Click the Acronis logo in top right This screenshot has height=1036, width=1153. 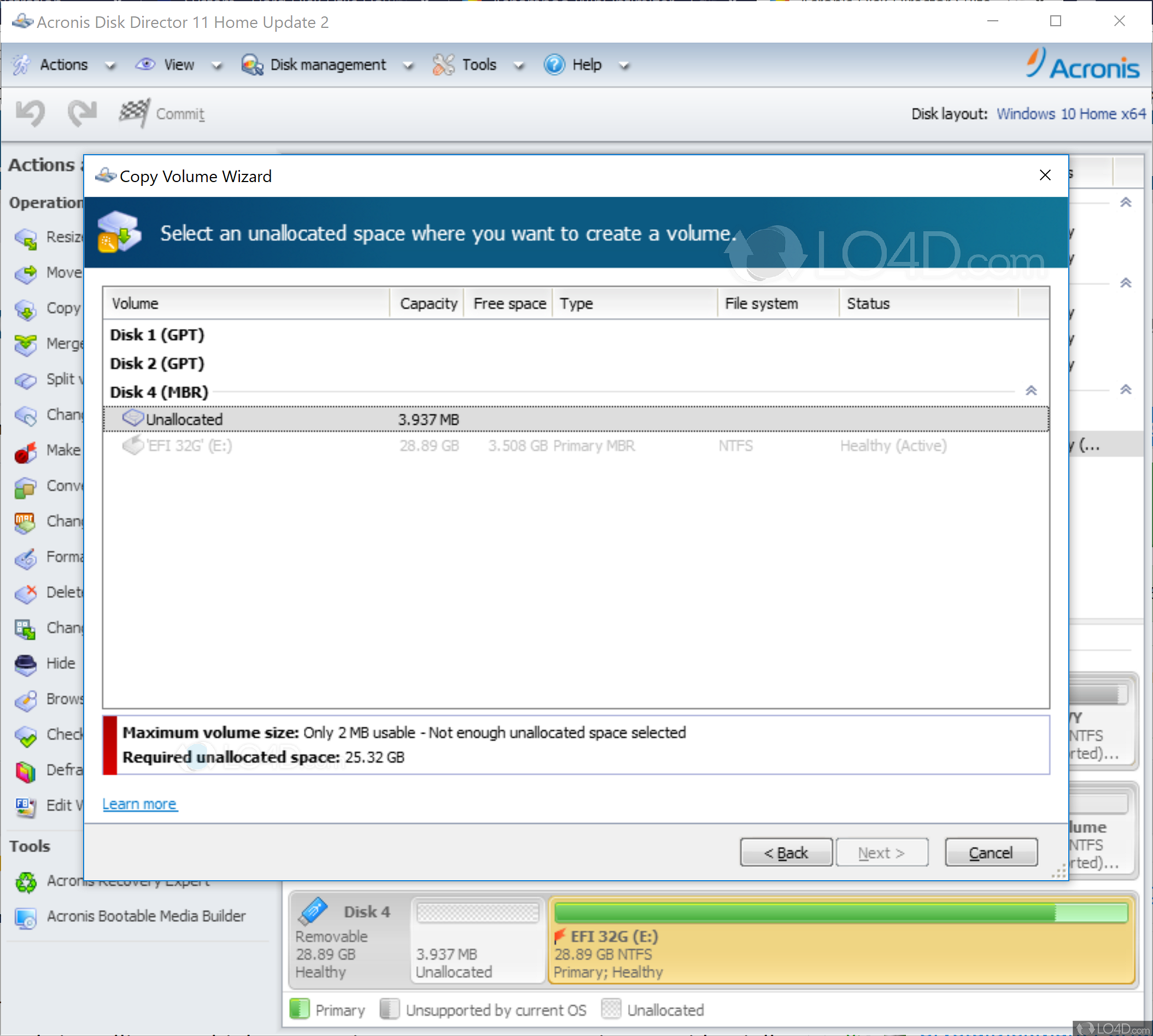(1082, 65)
